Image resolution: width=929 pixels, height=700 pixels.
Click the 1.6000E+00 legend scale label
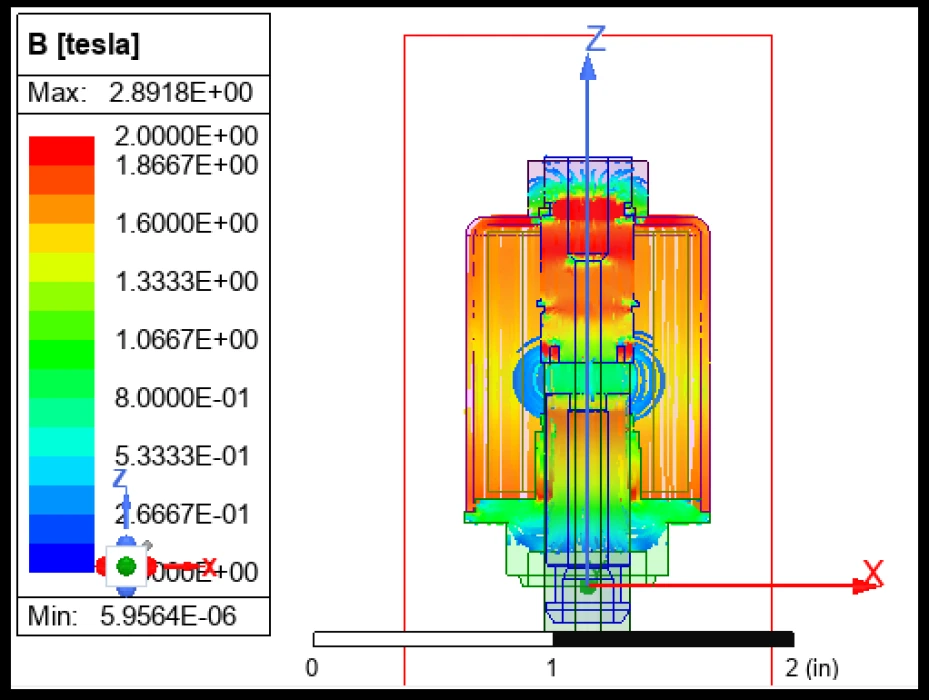point(186,223)
